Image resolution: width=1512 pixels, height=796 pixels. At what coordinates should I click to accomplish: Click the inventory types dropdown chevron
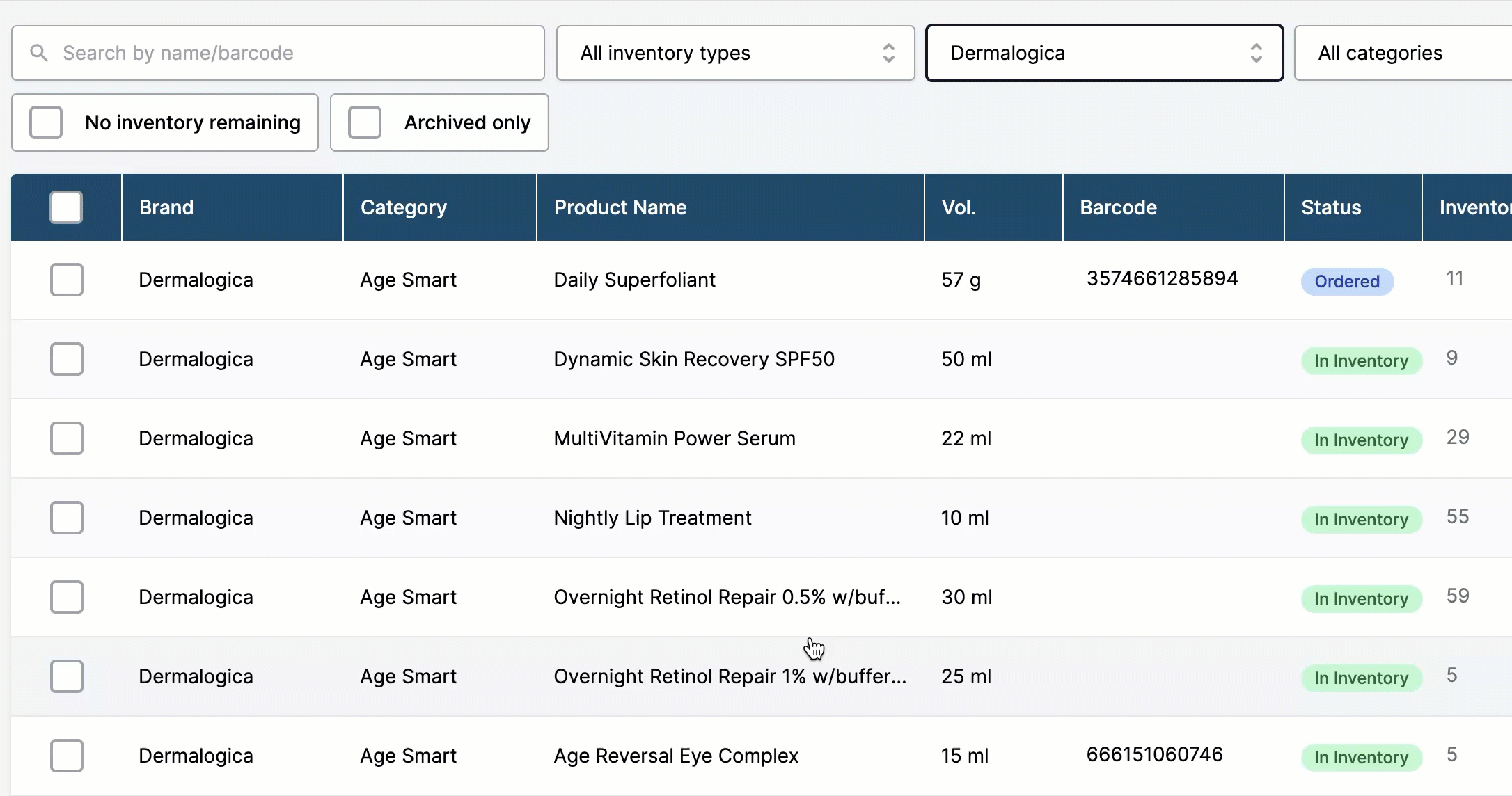[x=888, y=53]
